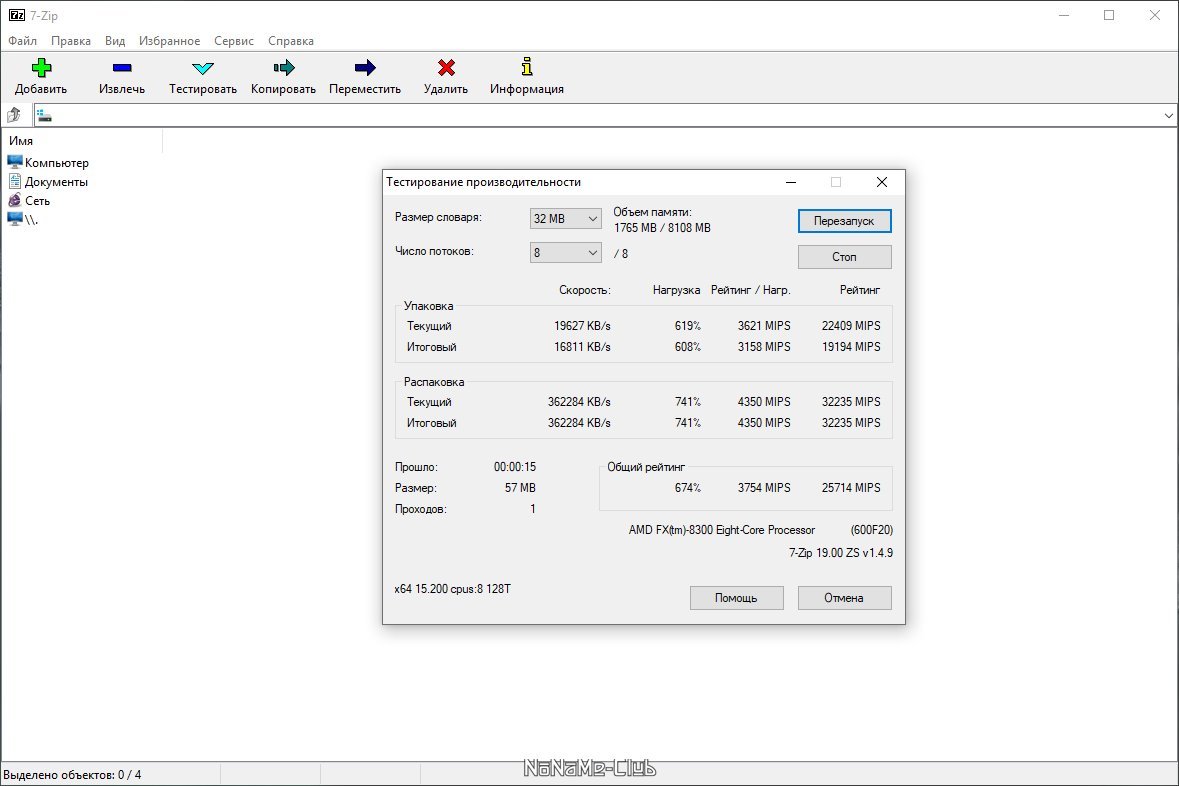Click the Тестирование производительности dialog title

(x=483, y=182)
